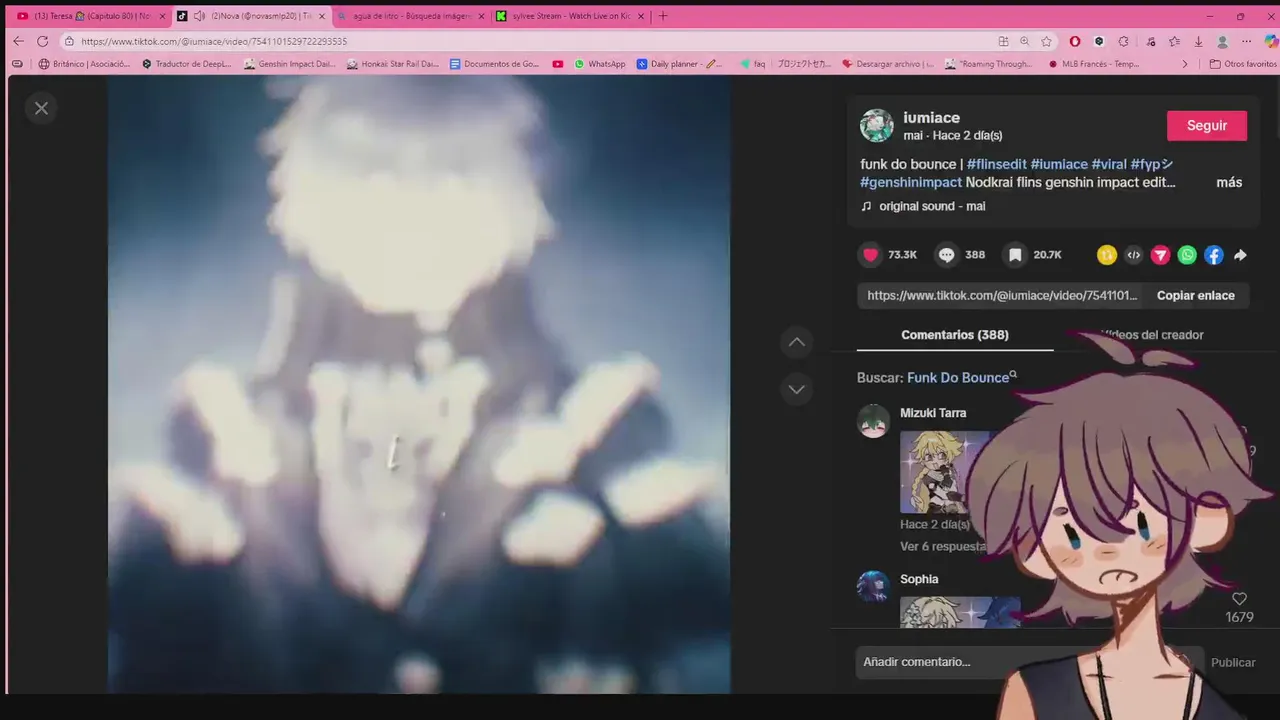Close the TikTok video viewer with X
The image size is (1280, 720).
tap(41, 108)
